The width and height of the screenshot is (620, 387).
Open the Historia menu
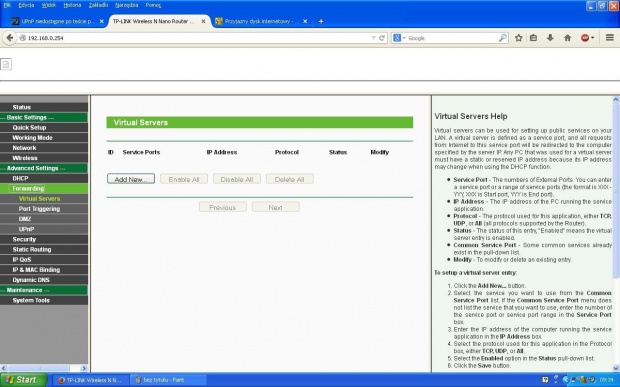point(72,5)
